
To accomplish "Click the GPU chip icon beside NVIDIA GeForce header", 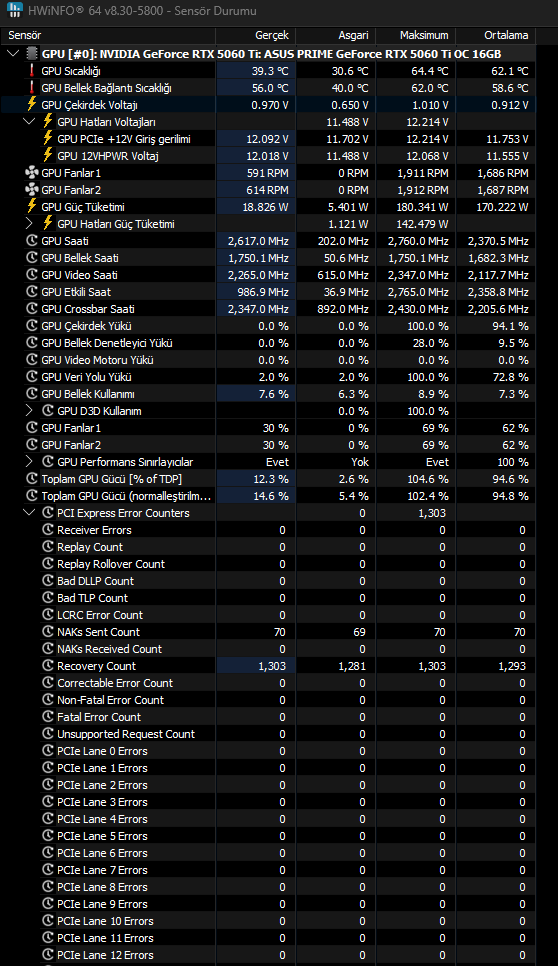I will [x=32, y=54].
